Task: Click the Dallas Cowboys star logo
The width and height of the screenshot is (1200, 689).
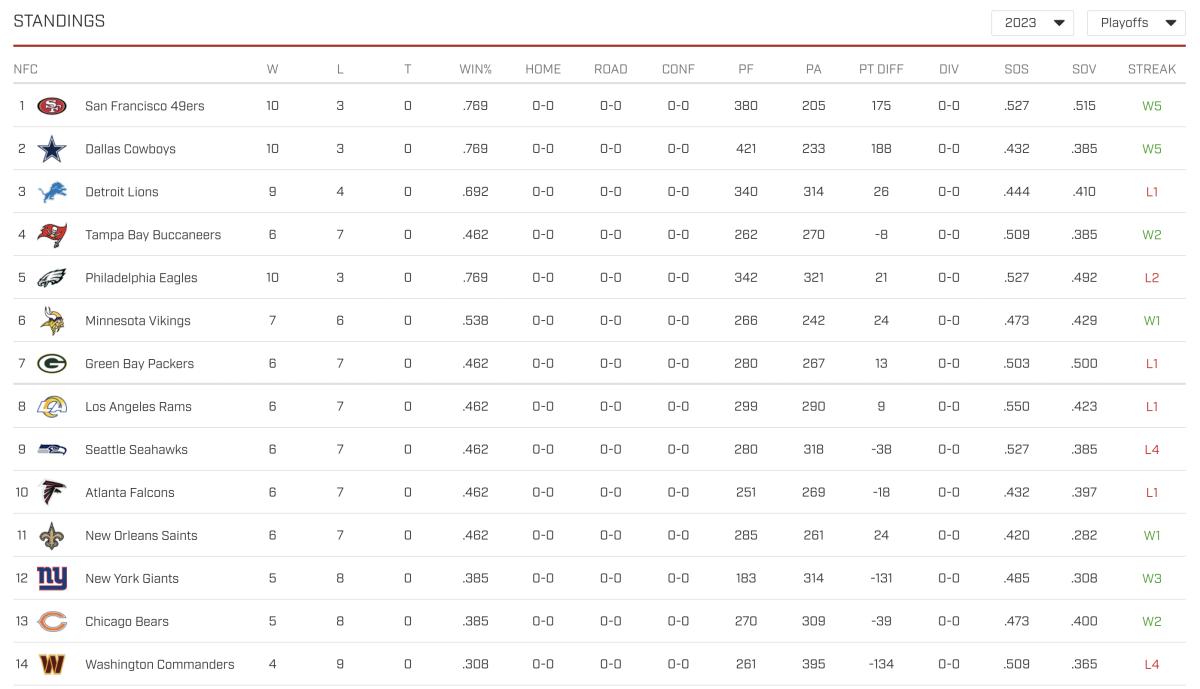Action: coord(52,149)
